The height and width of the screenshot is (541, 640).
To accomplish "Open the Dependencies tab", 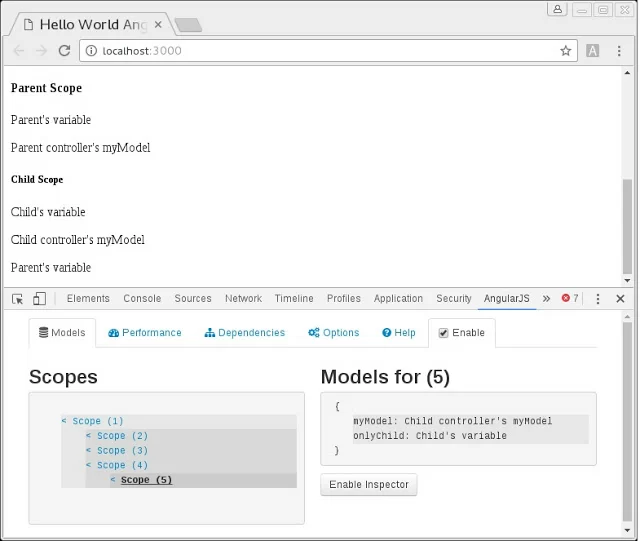I will (x=244, y=333).
